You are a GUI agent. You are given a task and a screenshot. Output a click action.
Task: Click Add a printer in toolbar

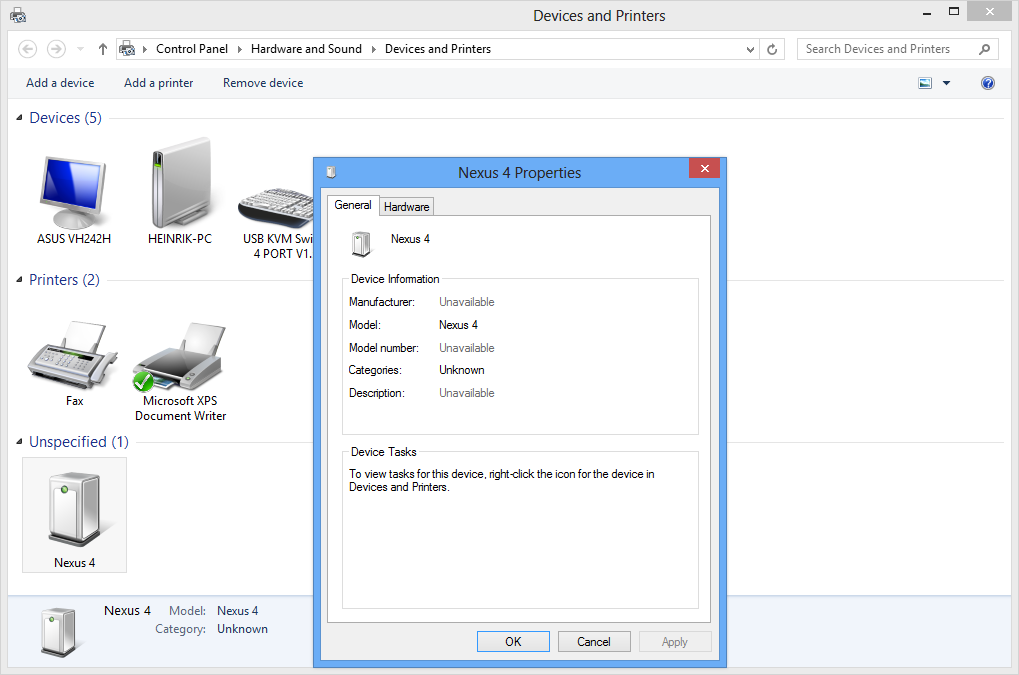(x=159, y=83)
